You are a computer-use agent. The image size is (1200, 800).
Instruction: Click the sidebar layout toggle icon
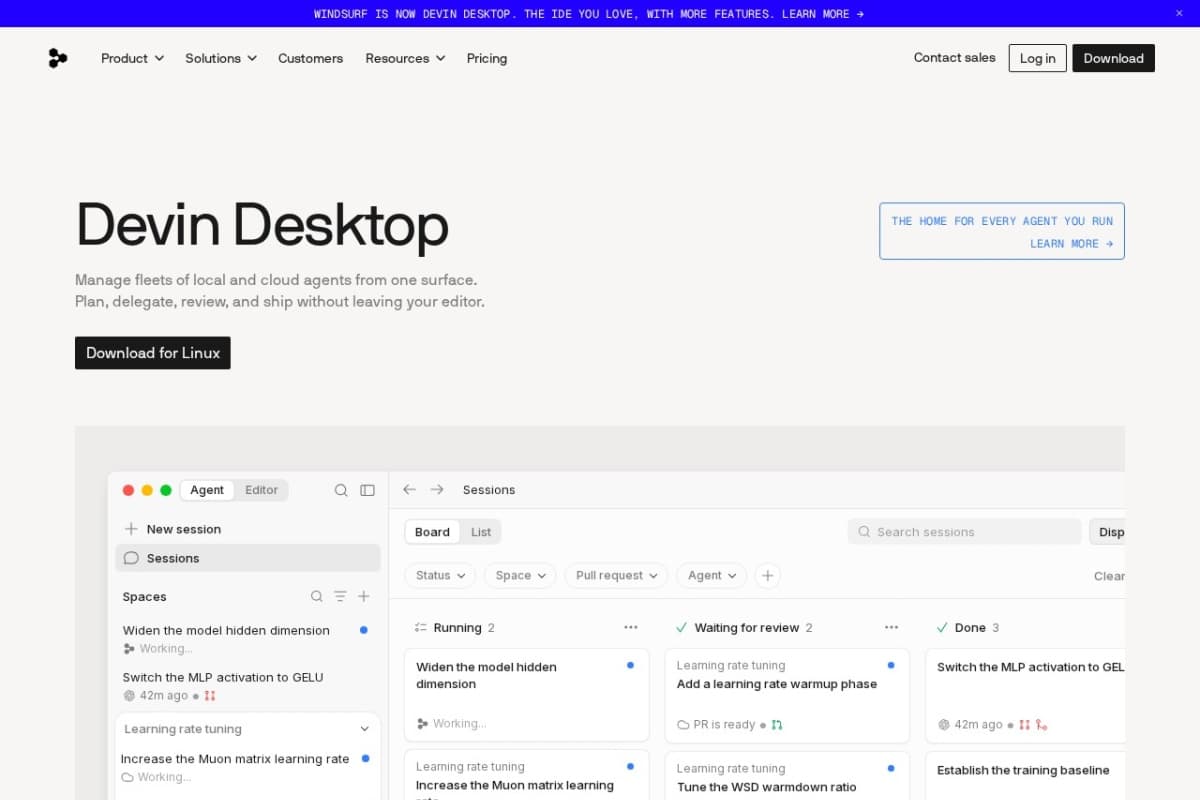click(367, 490)
